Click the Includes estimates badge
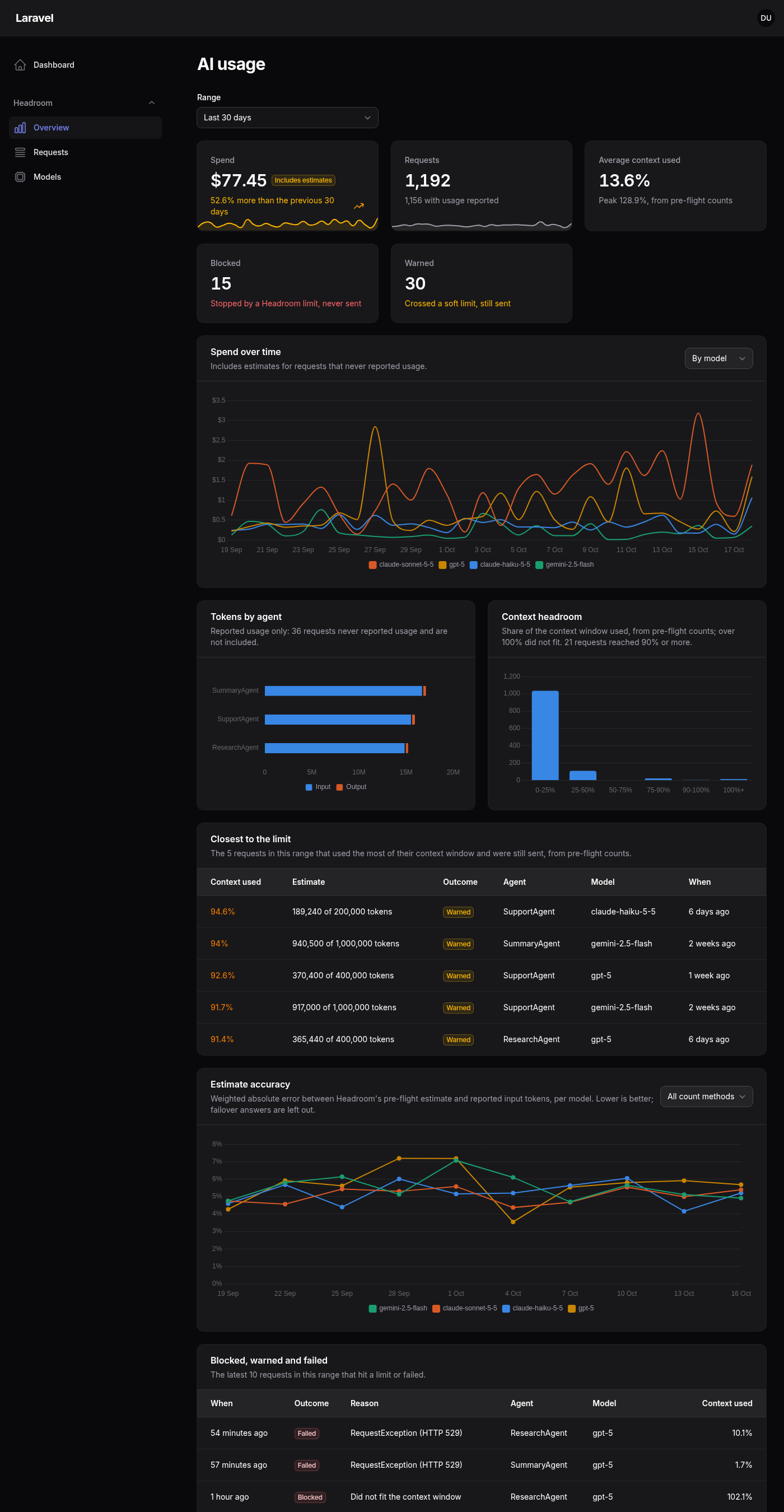 click(304, 181)
